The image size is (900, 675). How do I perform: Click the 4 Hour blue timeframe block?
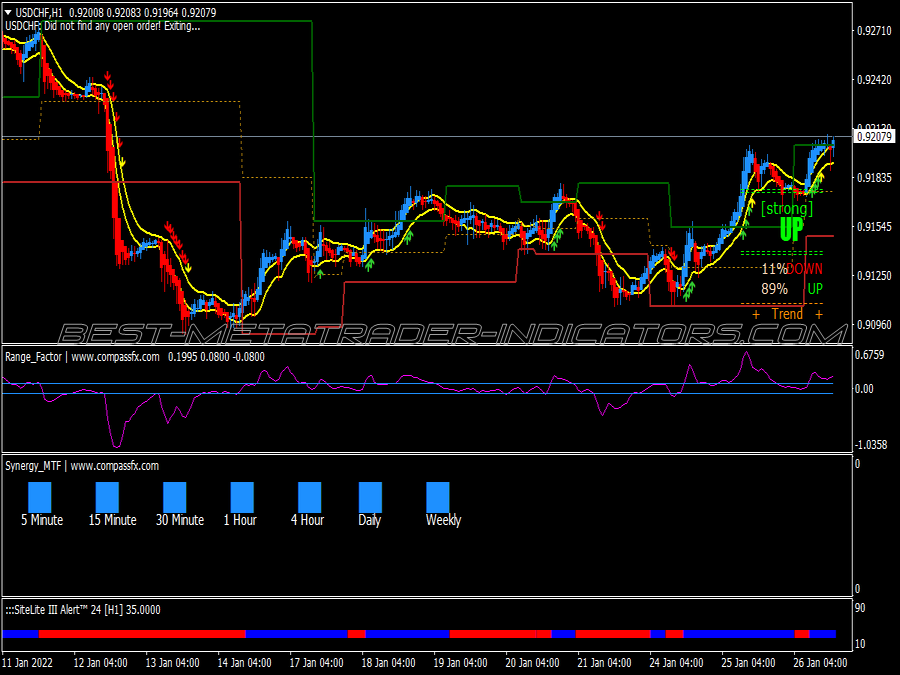[x=309, y=497]
